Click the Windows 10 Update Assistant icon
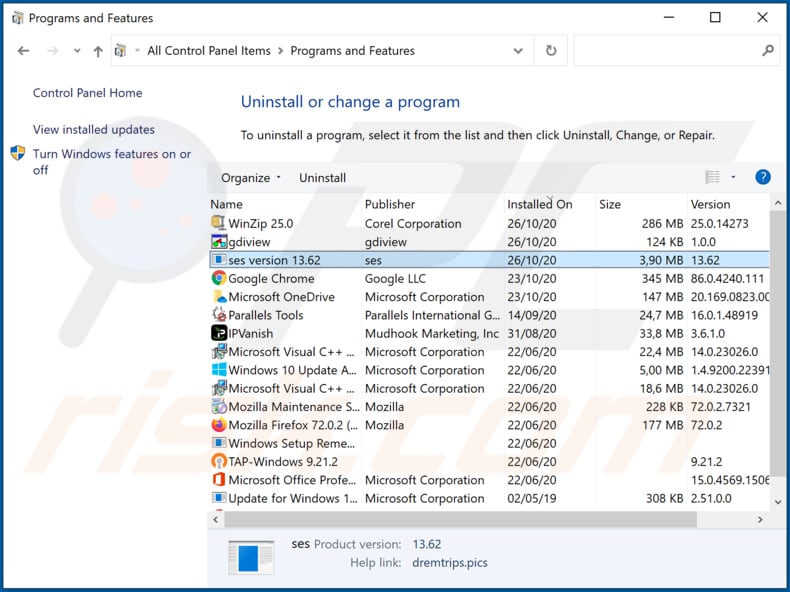 (x=219, y=370)
